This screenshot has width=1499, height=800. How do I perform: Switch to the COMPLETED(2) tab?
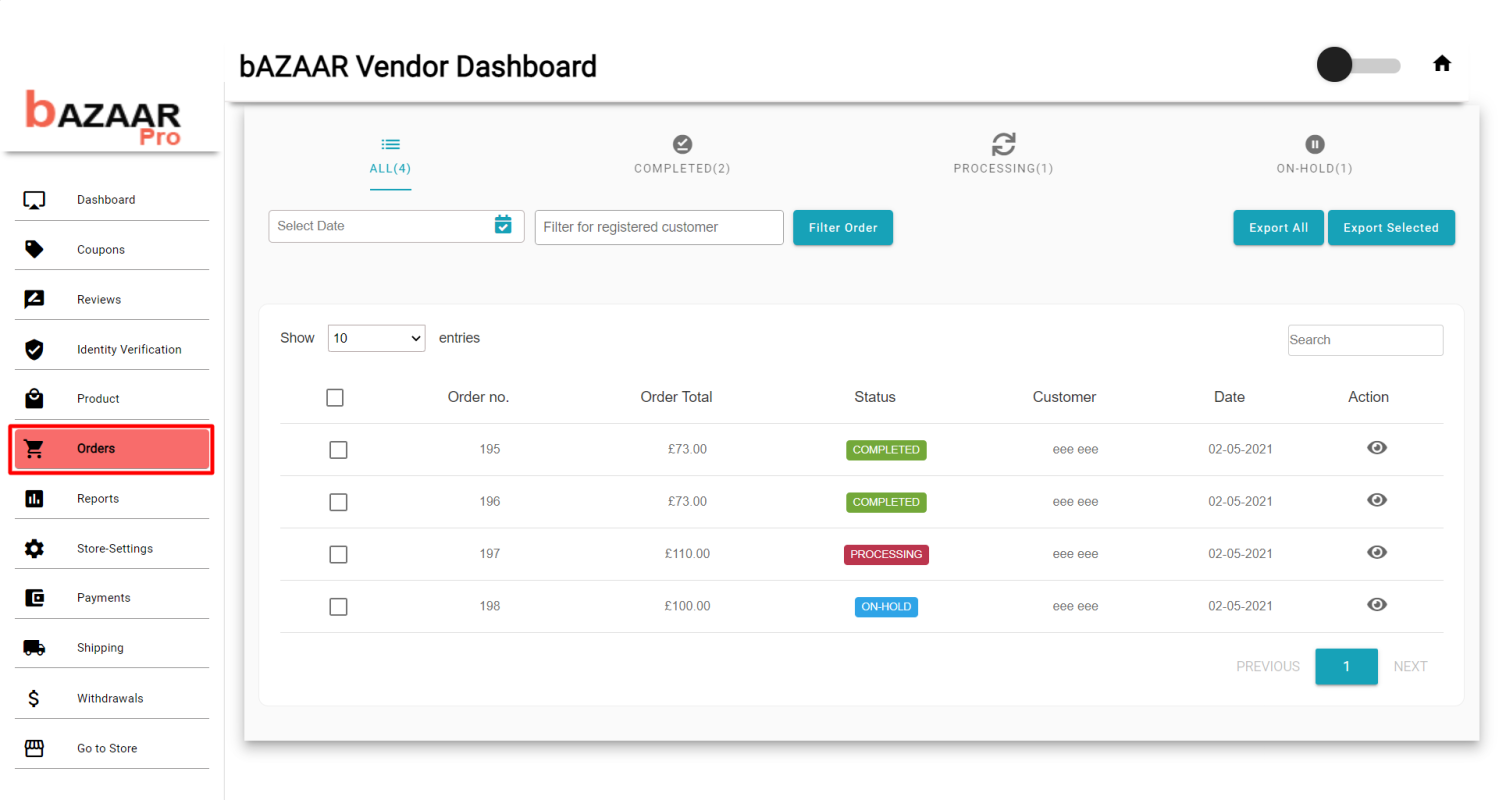coord(682,155)
